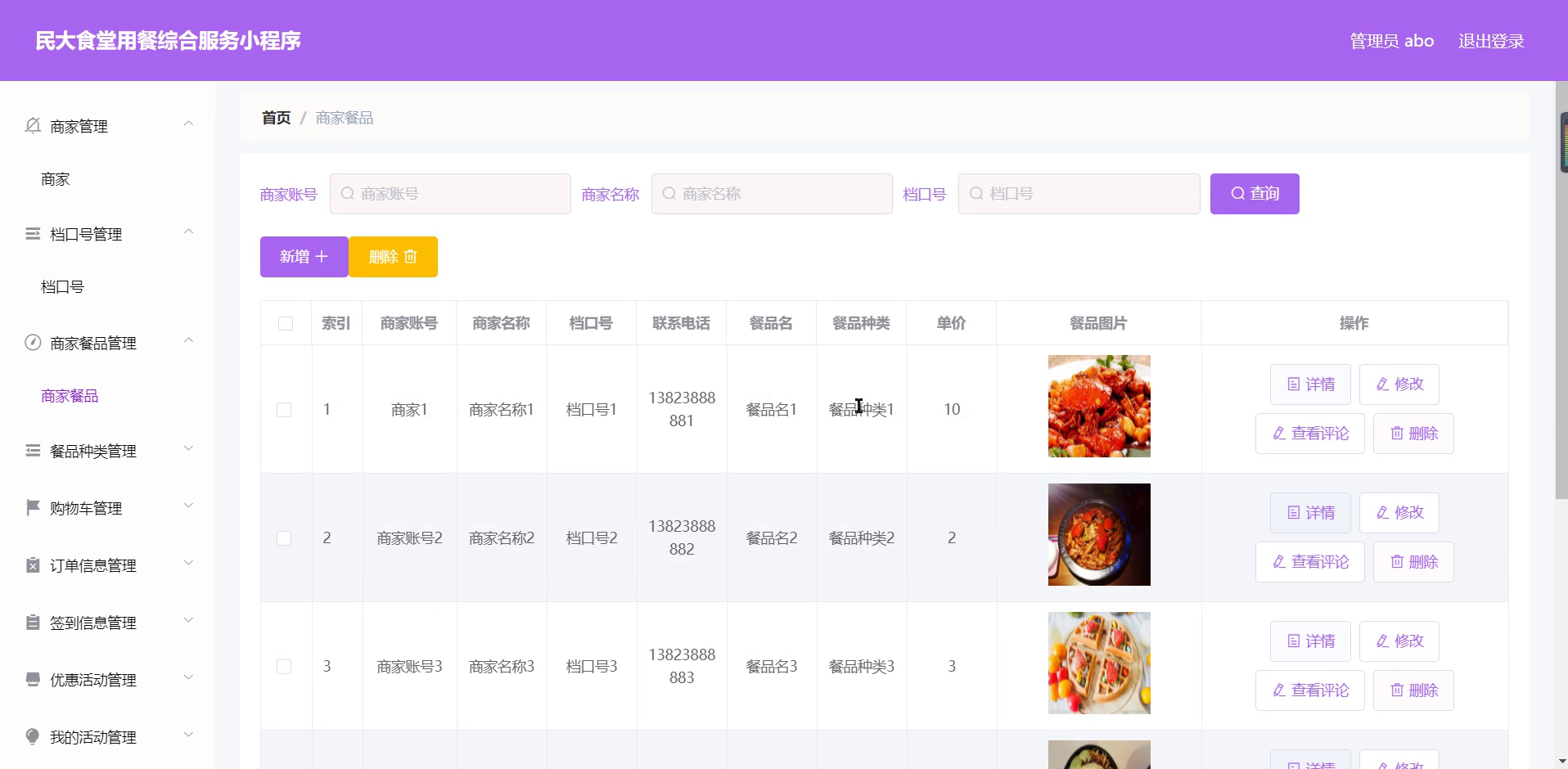Image resolution: width=1568 pixels, height=769 pixels.
Task: Click 删除 for 餐品名1 row
Action: (x=1413, y=434)
